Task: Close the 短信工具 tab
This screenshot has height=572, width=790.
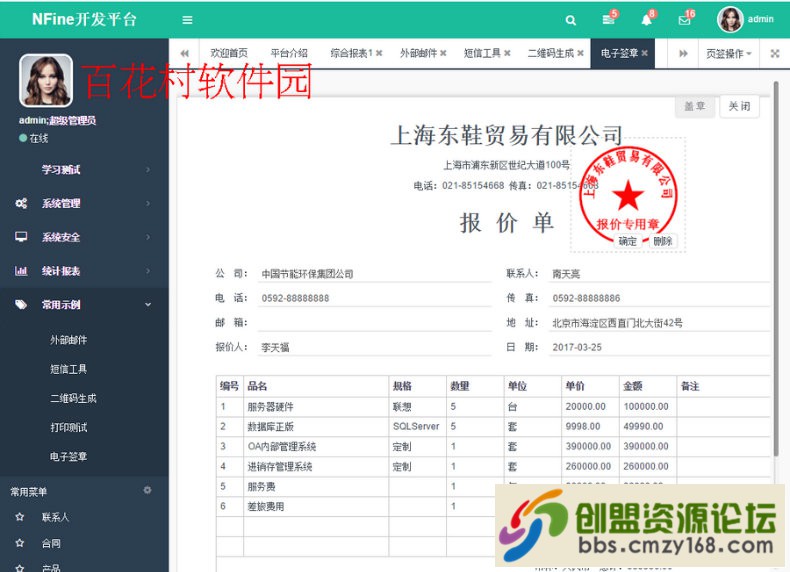Action: coord(507,53)
